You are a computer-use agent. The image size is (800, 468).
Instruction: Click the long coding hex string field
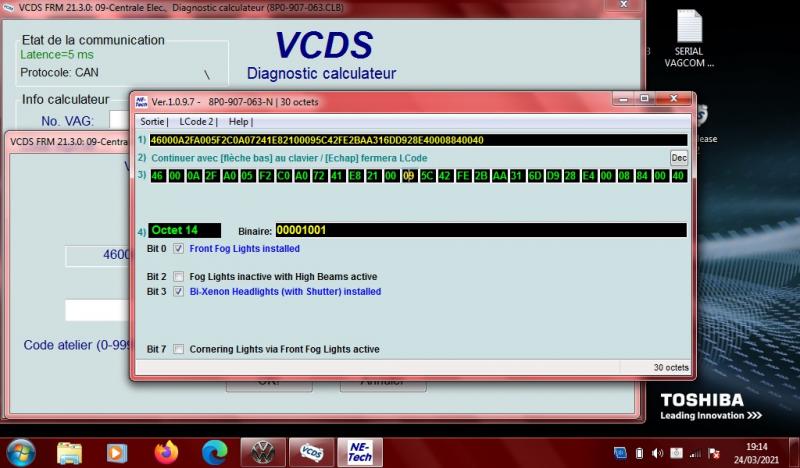click(418, 140)
